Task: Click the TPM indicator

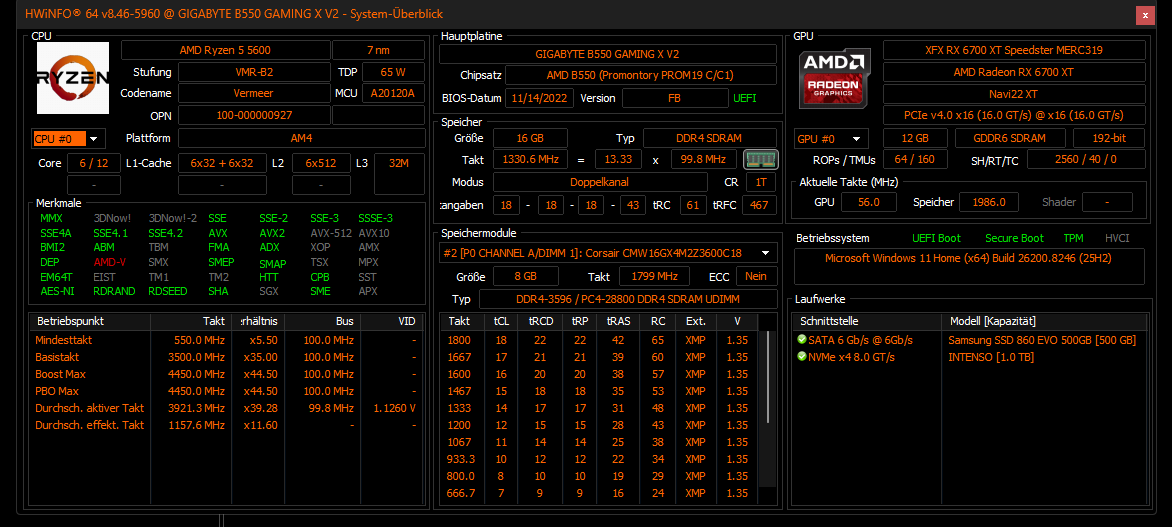Action: (x=1073, y=238)
